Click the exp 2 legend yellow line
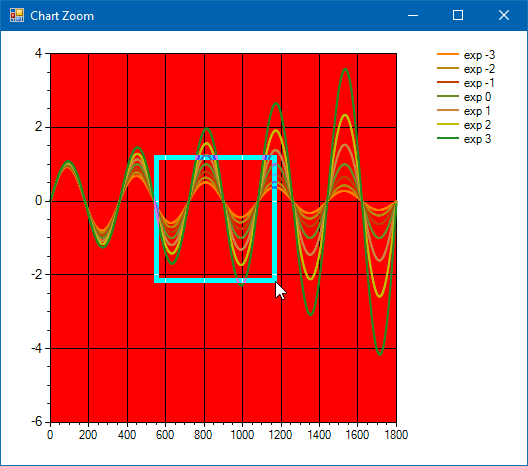The width and height of the screenshot is (528, 466). (x=448, y=124)
